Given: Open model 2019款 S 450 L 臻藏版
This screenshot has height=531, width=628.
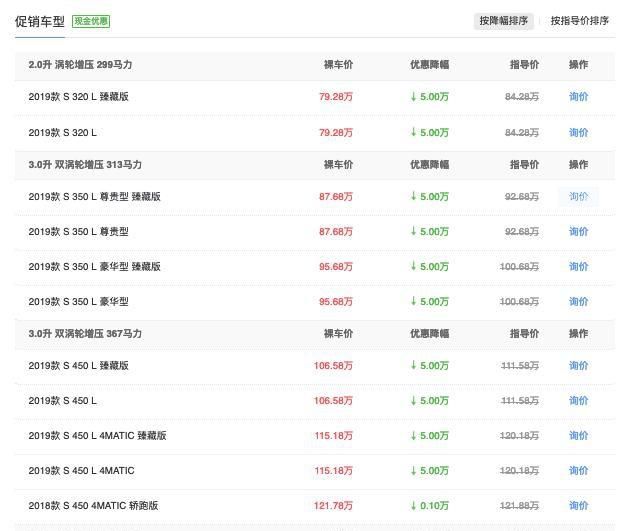Looking at the screenshot, I should point(78,366).
